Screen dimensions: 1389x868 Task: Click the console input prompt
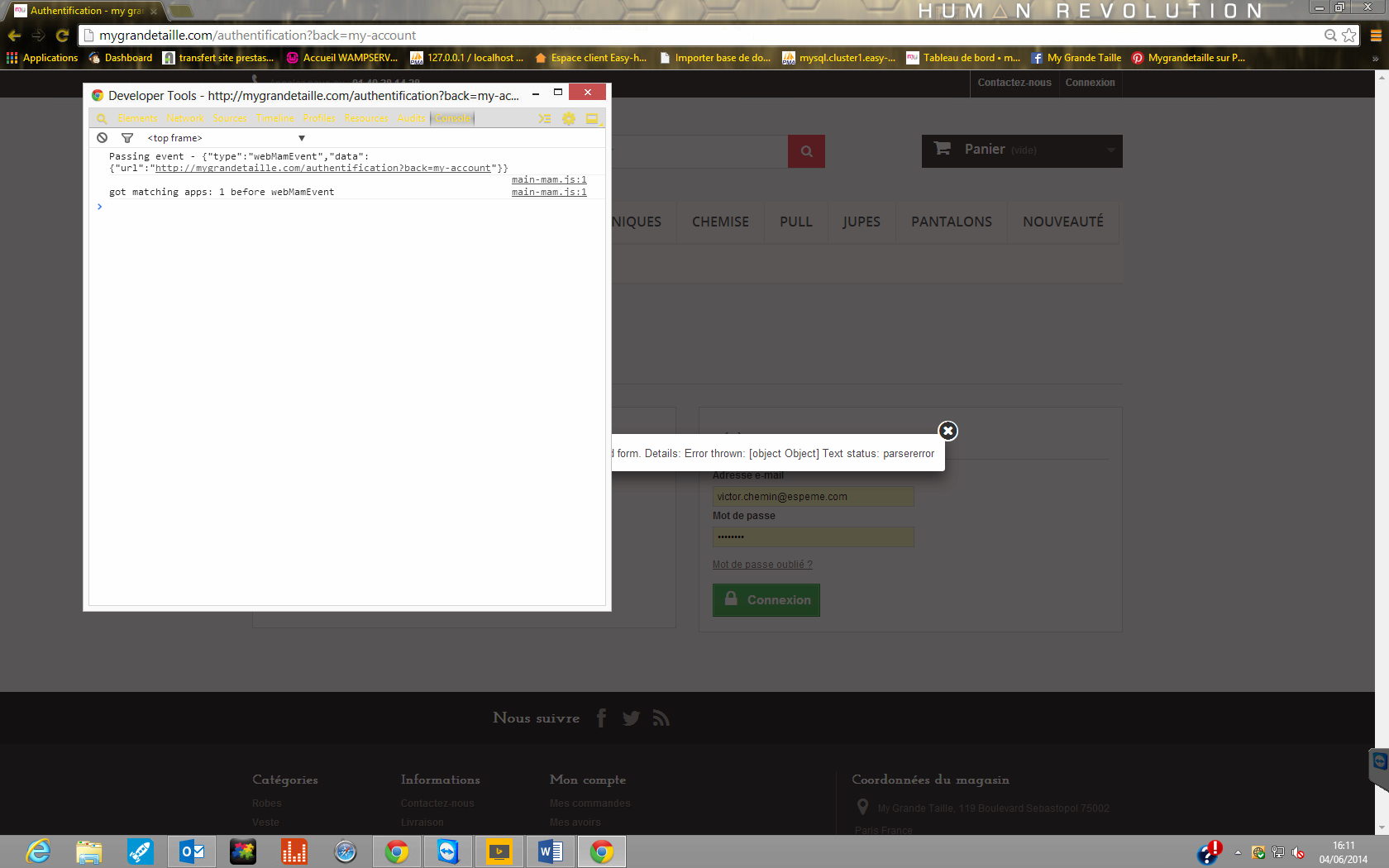tap(347, 207)
